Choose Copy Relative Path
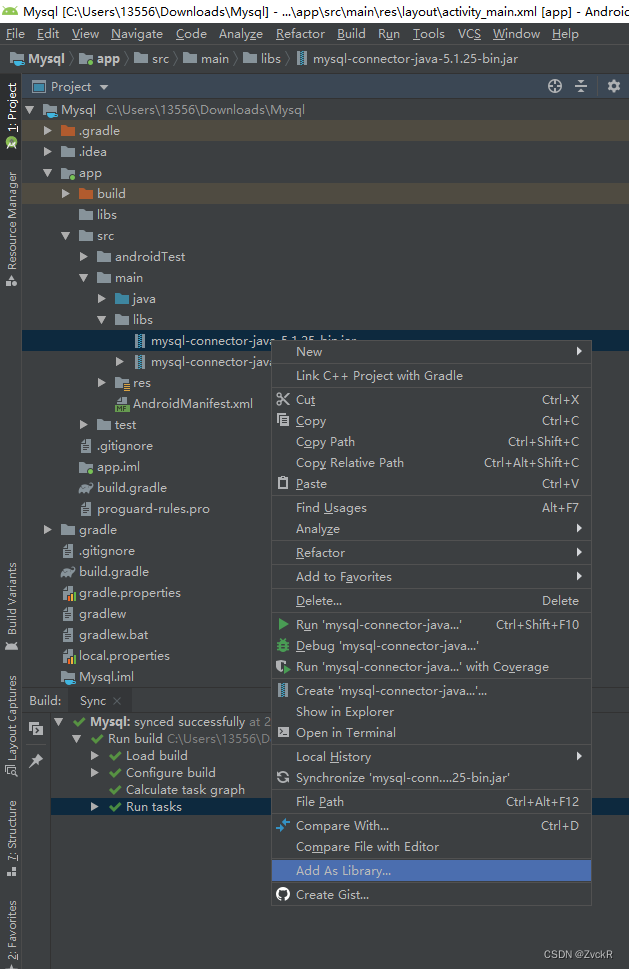The height and width of the screenshot is (969, 629). [x=431, y=462]
